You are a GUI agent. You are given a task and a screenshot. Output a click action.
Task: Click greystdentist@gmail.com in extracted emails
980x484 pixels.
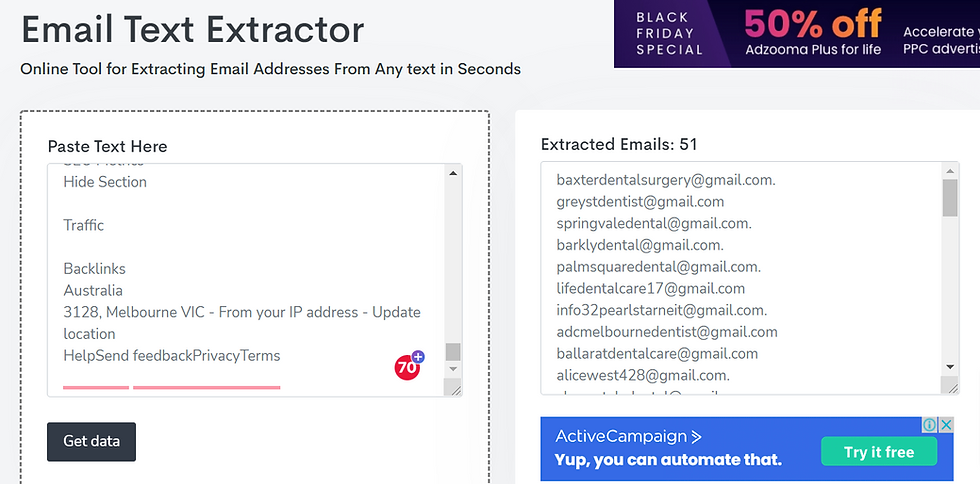pyautogui.click(x=640, y=201)
